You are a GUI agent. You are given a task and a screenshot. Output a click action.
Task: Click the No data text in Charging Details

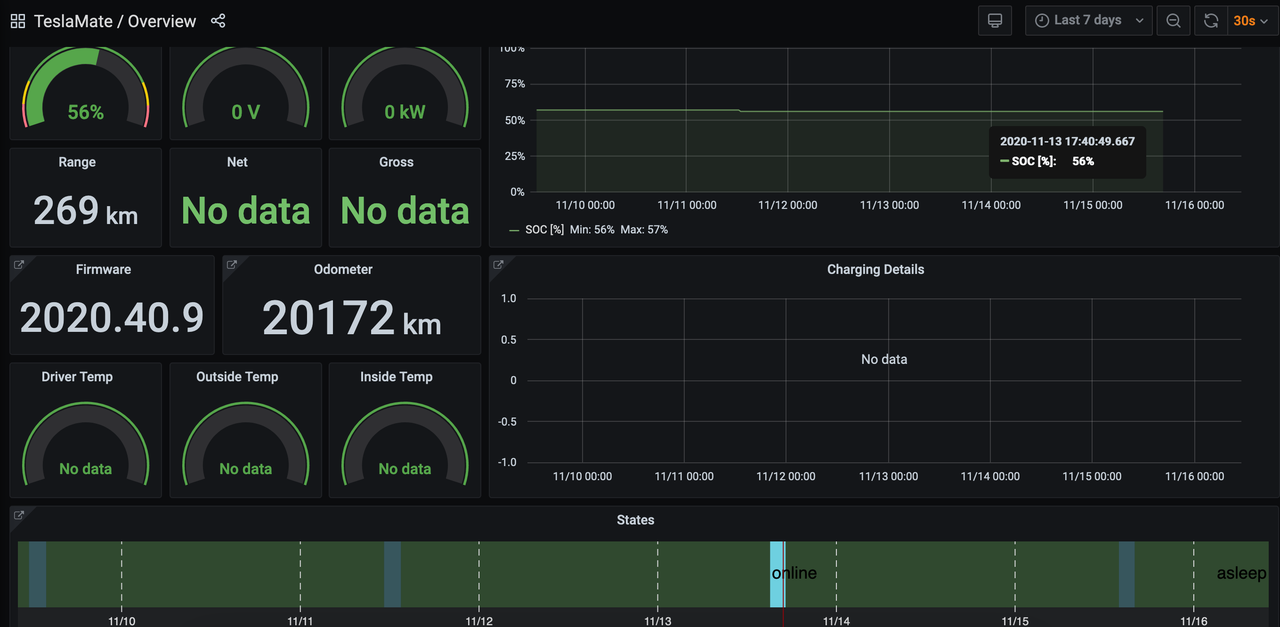884,359
